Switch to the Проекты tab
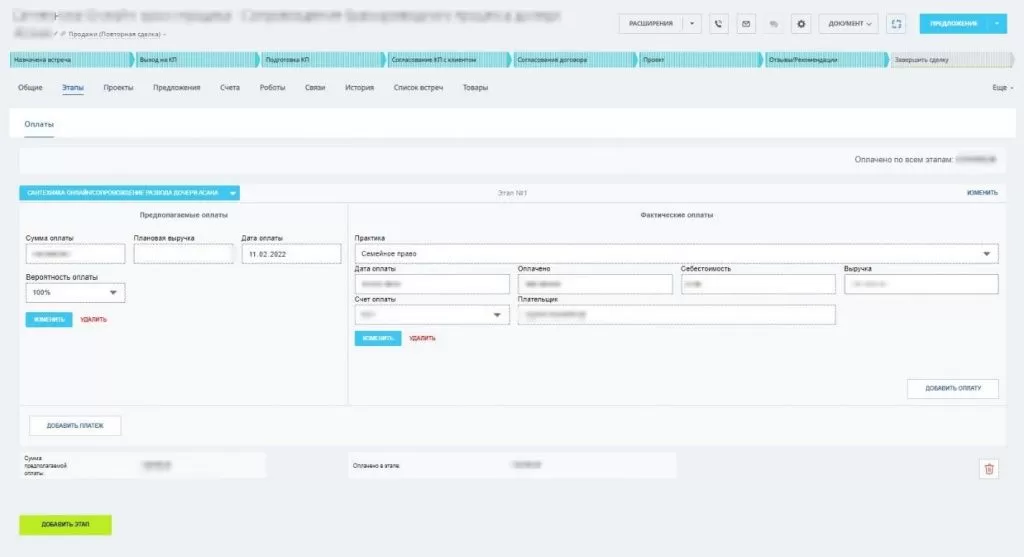1024x557 pixels. (118, 88)
